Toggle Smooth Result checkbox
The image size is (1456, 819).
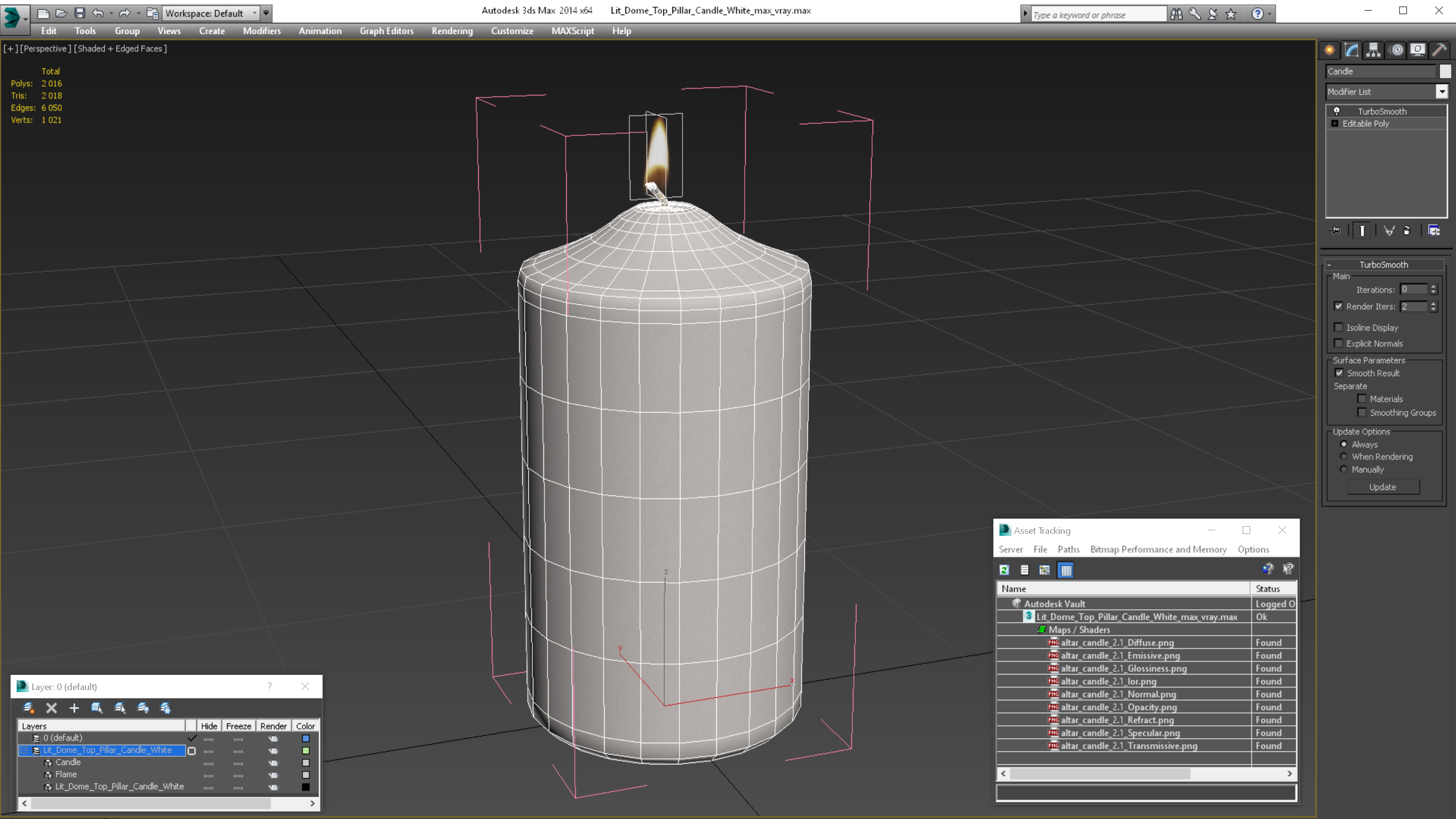click(1339, 373)
